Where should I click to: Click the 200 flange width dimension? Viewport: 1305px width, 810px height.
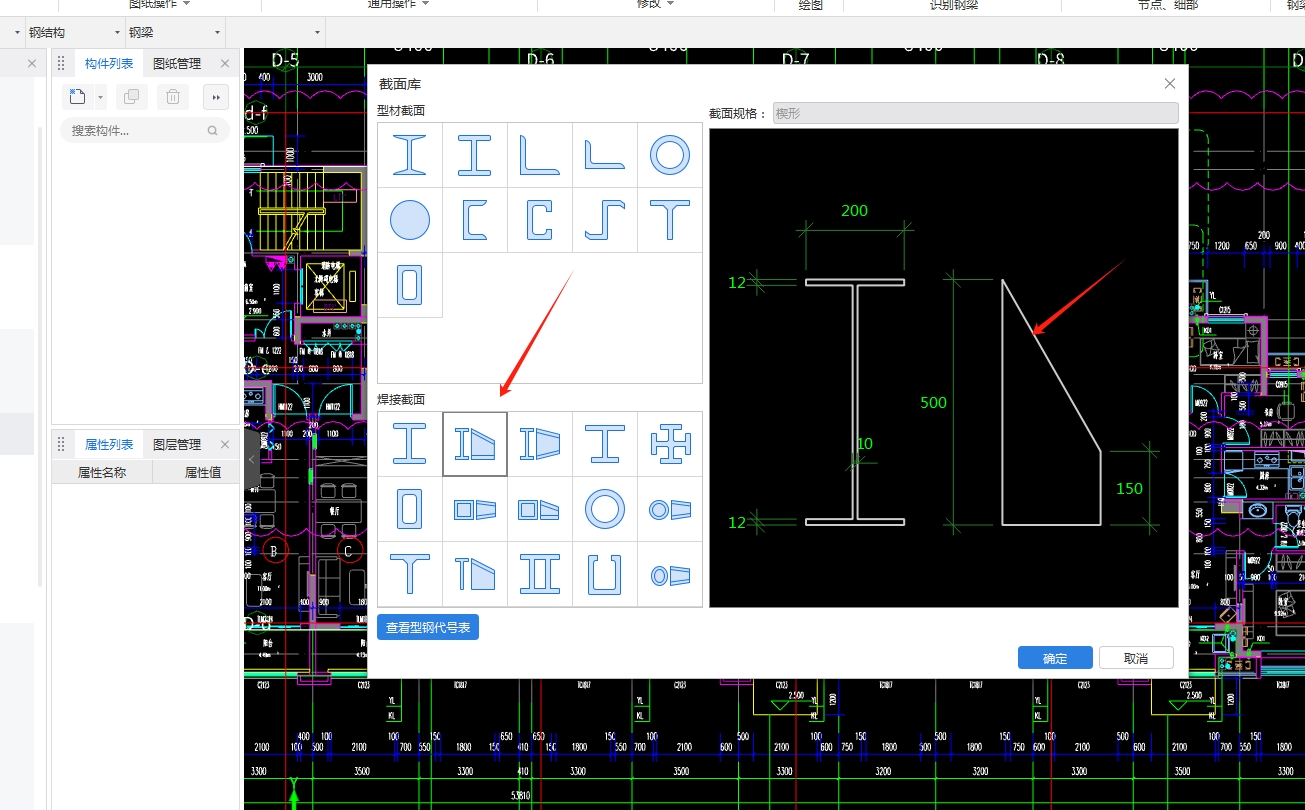coord(855,211)
